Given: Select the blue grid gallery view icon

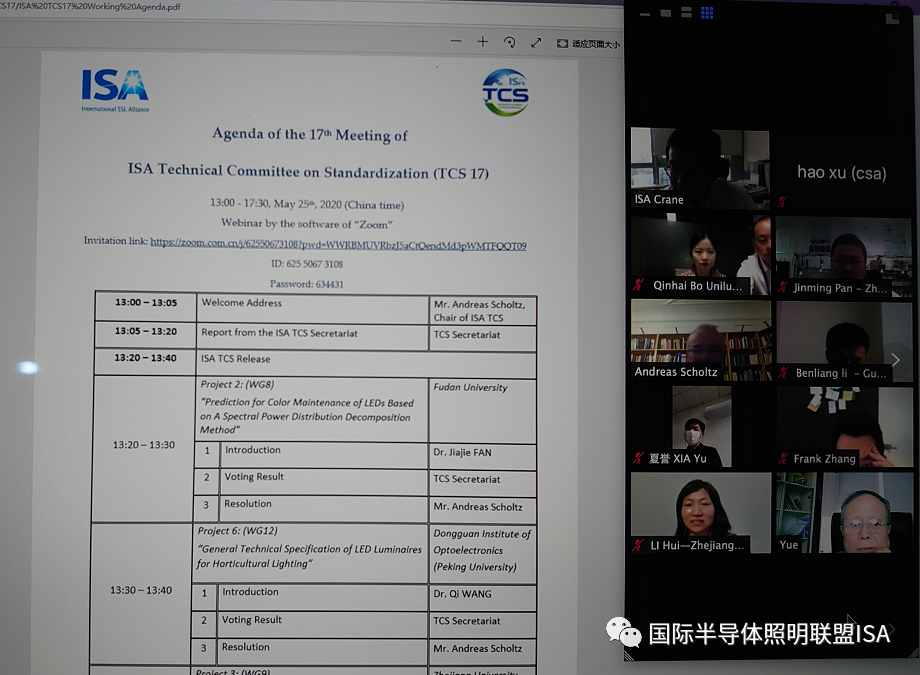Looking at the screenshot, I should pos(707,13).
